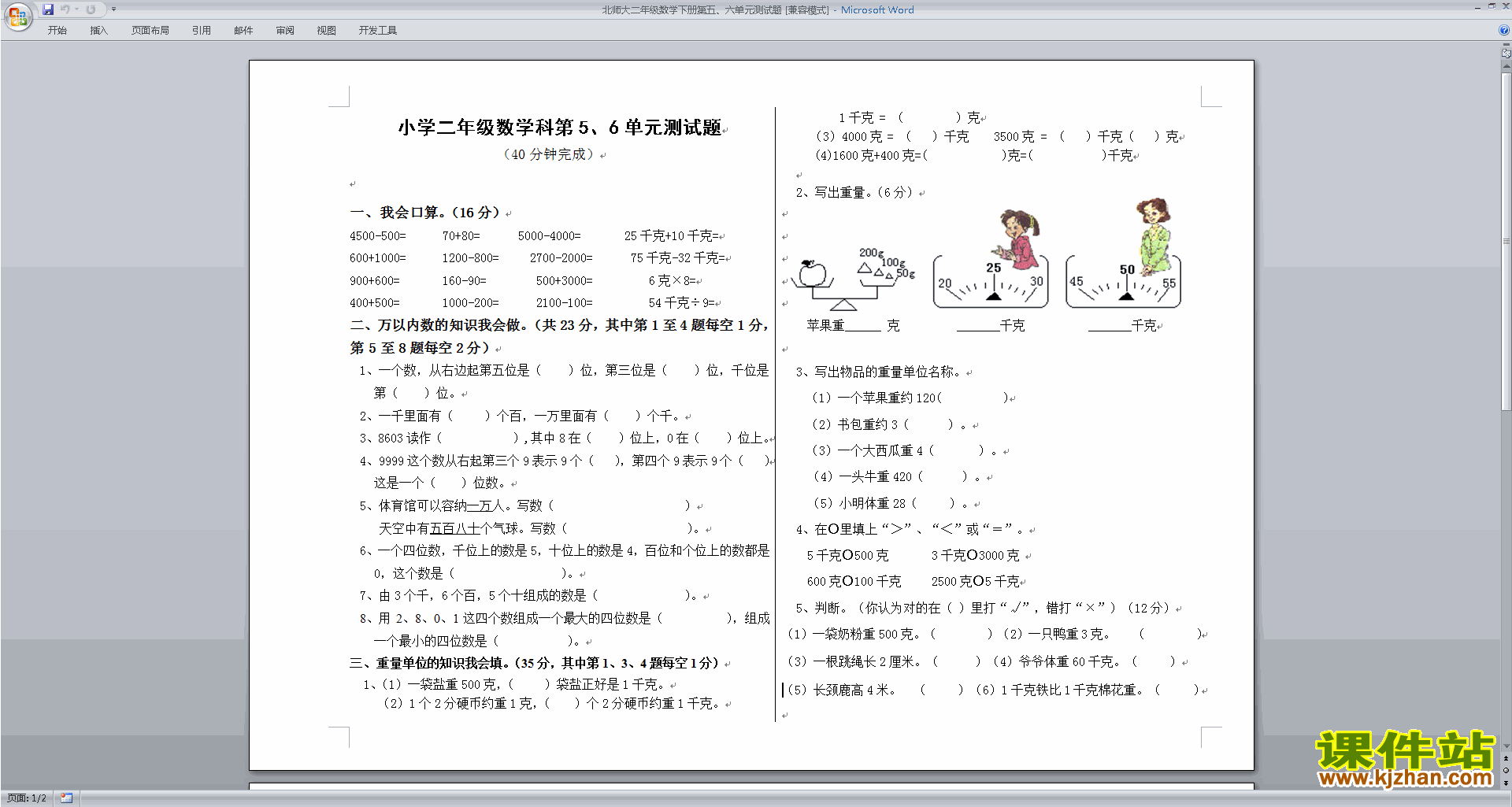The height and width of the screenshot is (807, 1512).
Task: Select the 开发工具 ribbon tab
Action: [377, 31]
